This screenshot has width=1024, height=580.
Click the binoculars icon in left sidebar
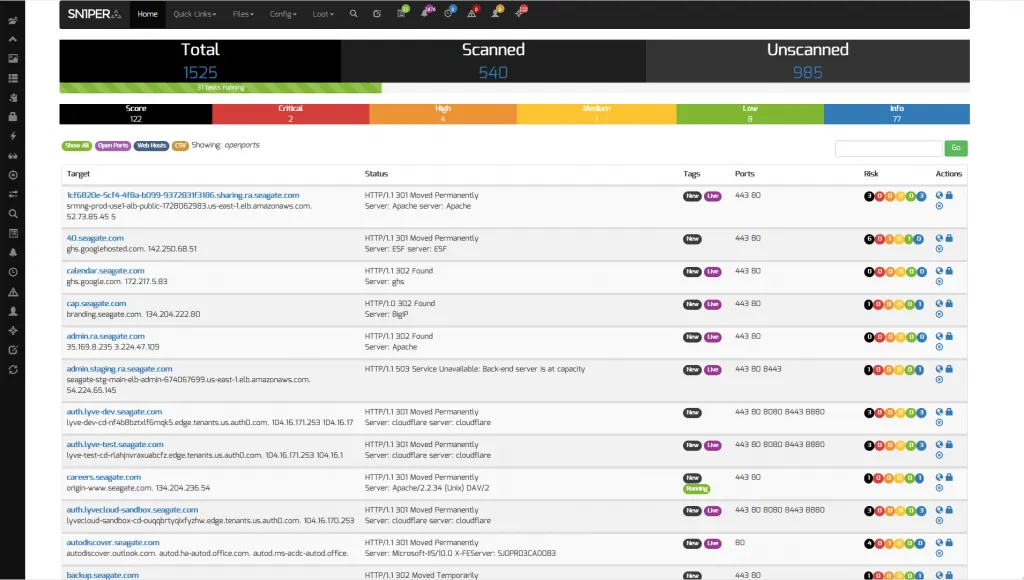click(x=12, y=155)
